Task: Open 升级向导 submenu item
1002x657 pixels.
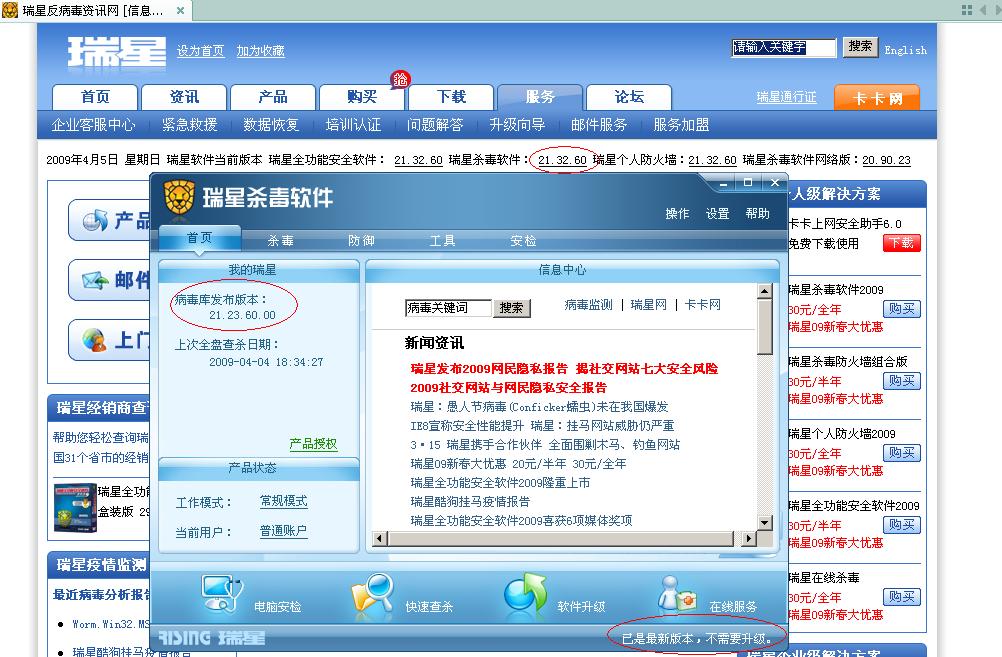Action: coord(517,125)
